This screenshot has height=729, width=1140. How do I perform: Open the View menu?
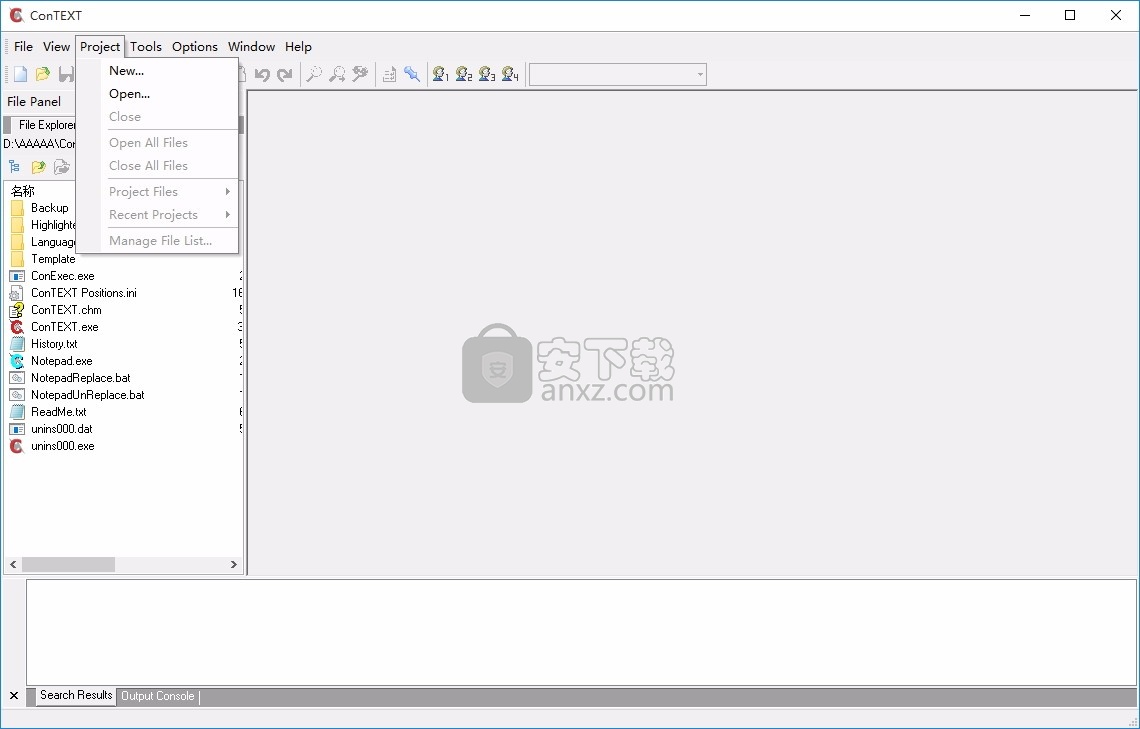[x=56, y=47]
